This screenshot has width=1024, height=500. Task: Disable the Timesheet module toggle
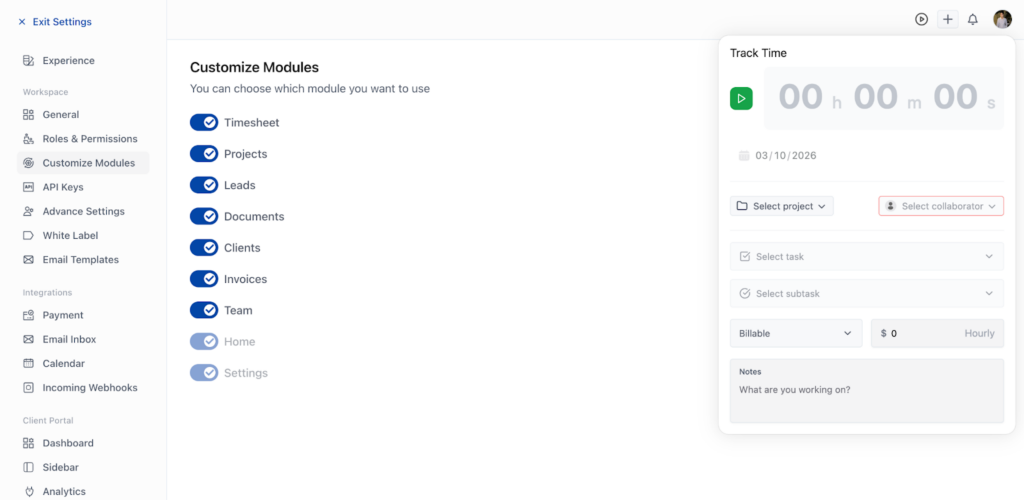[204, 122]
